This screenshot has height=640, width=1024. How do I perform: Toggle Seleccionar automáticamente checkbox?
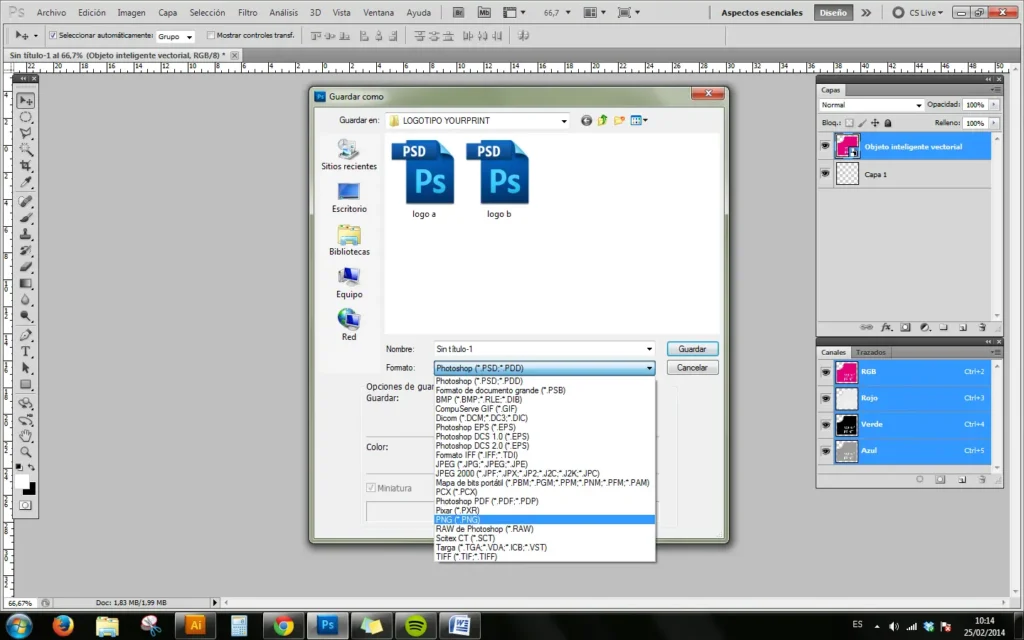[x=53, y=35]
